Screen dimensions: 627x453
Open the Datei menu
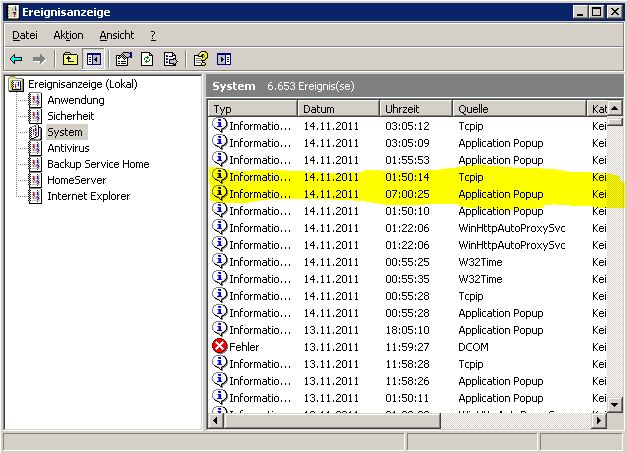point(25,35)
